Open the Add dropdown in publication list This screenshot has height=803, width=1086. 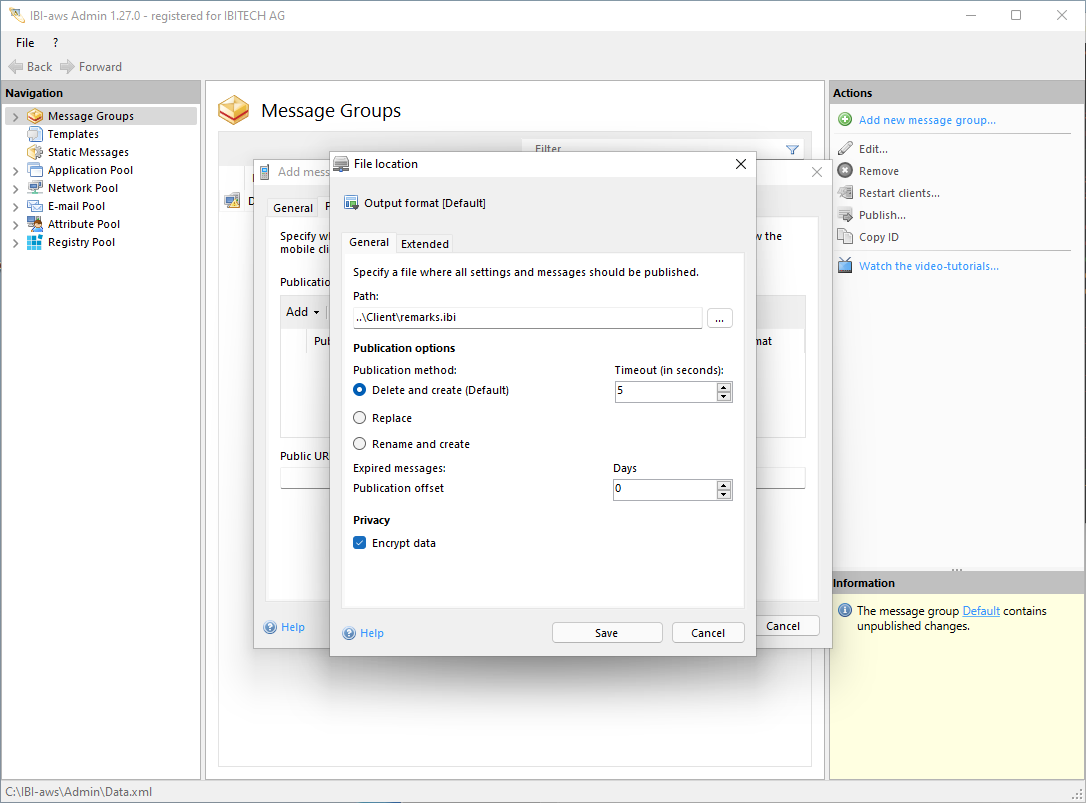coord(302,312)
